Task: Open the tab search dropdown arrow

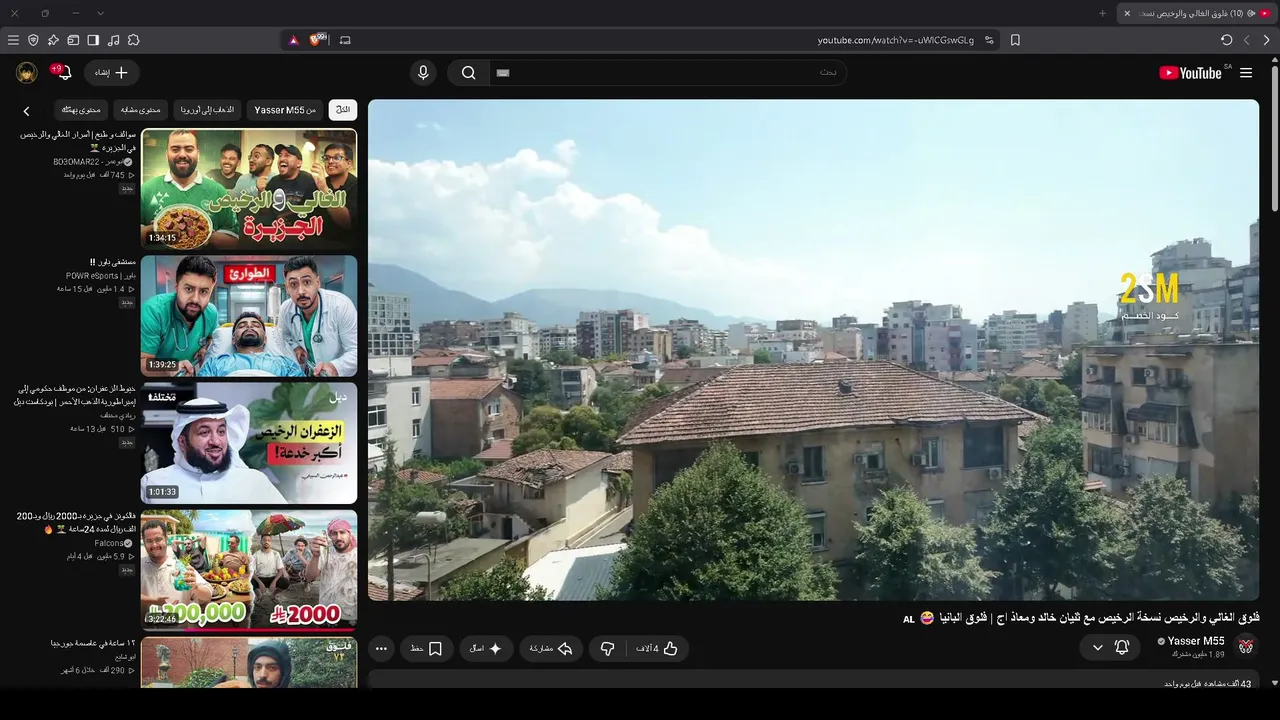Action: (100, 13)
